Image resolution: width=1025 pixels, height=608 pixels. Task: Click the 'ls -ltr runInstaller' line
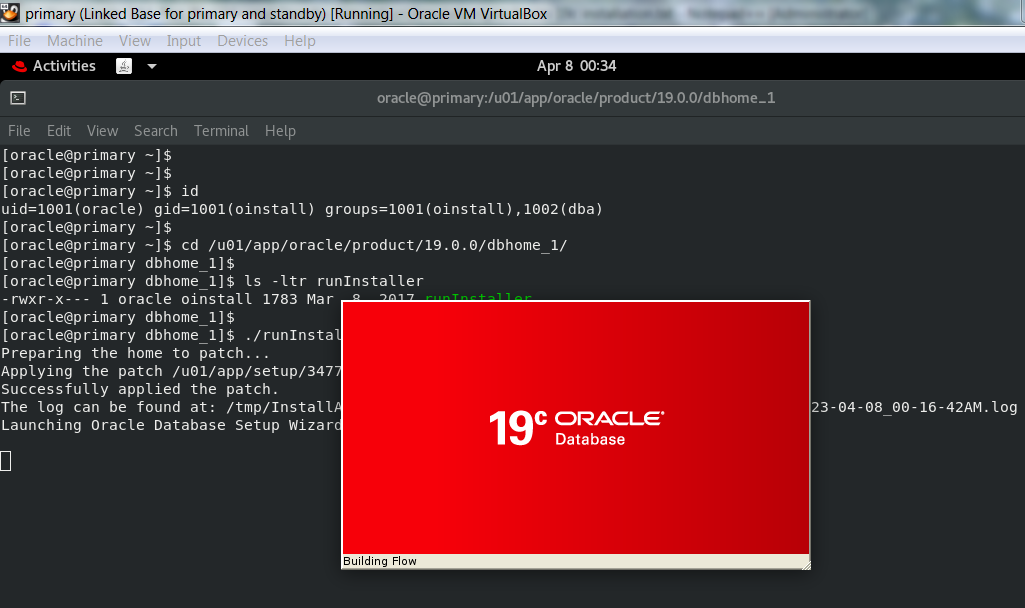pos(212,281)
